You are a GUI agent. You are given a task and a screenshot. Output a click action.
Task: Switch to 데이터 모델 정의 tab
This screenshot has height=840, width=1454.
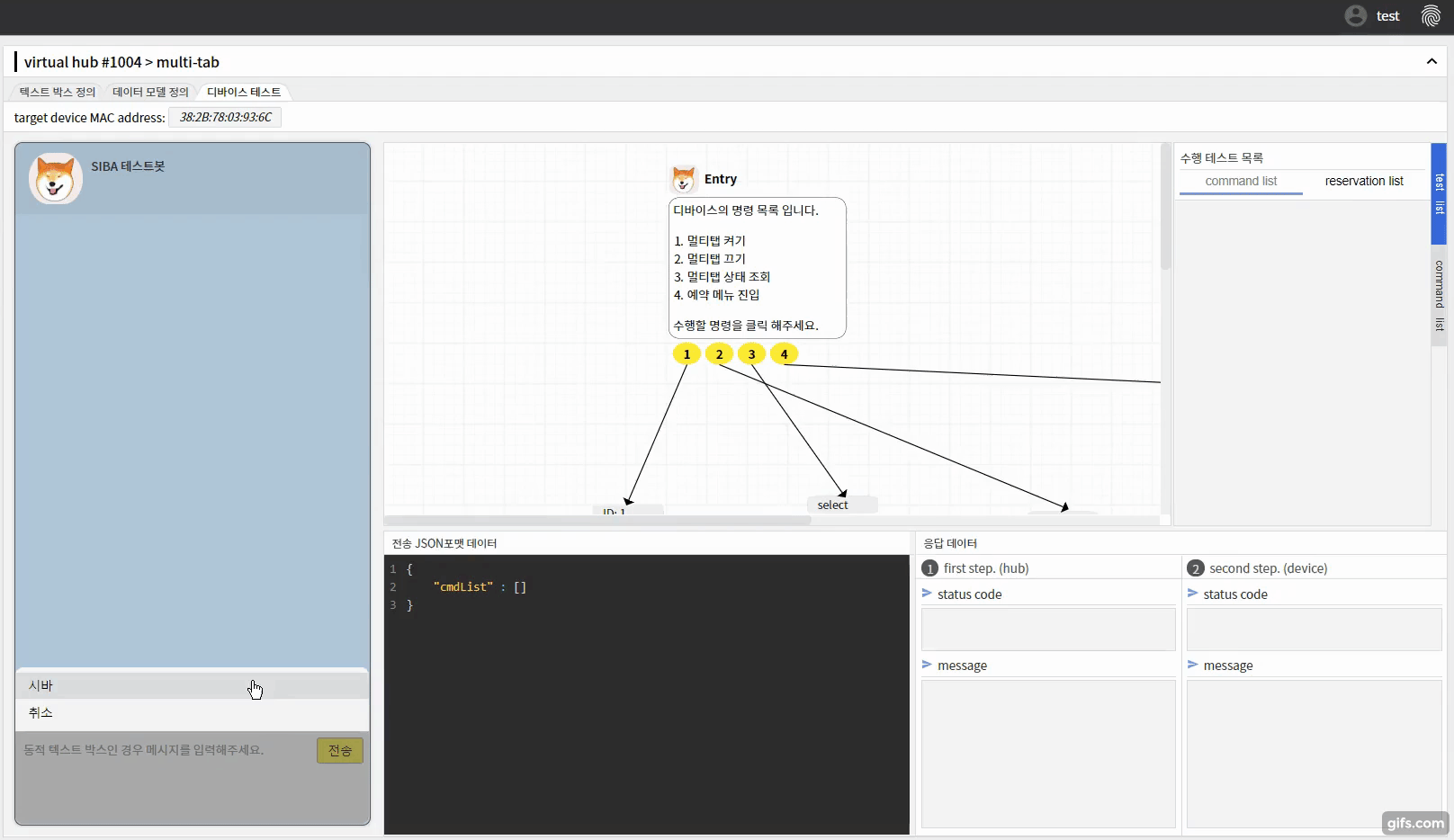click(150, 92)
